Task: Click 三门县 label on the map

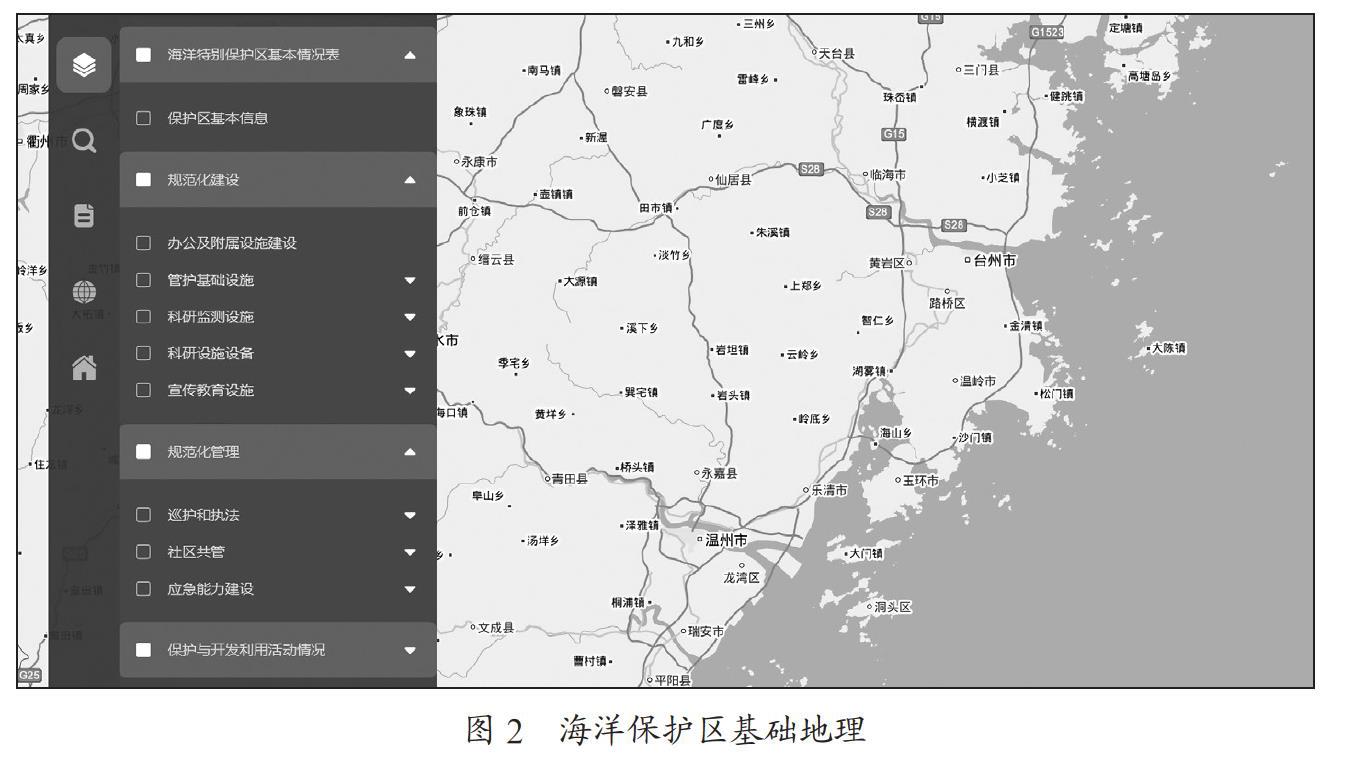Action: click(981, 69)
